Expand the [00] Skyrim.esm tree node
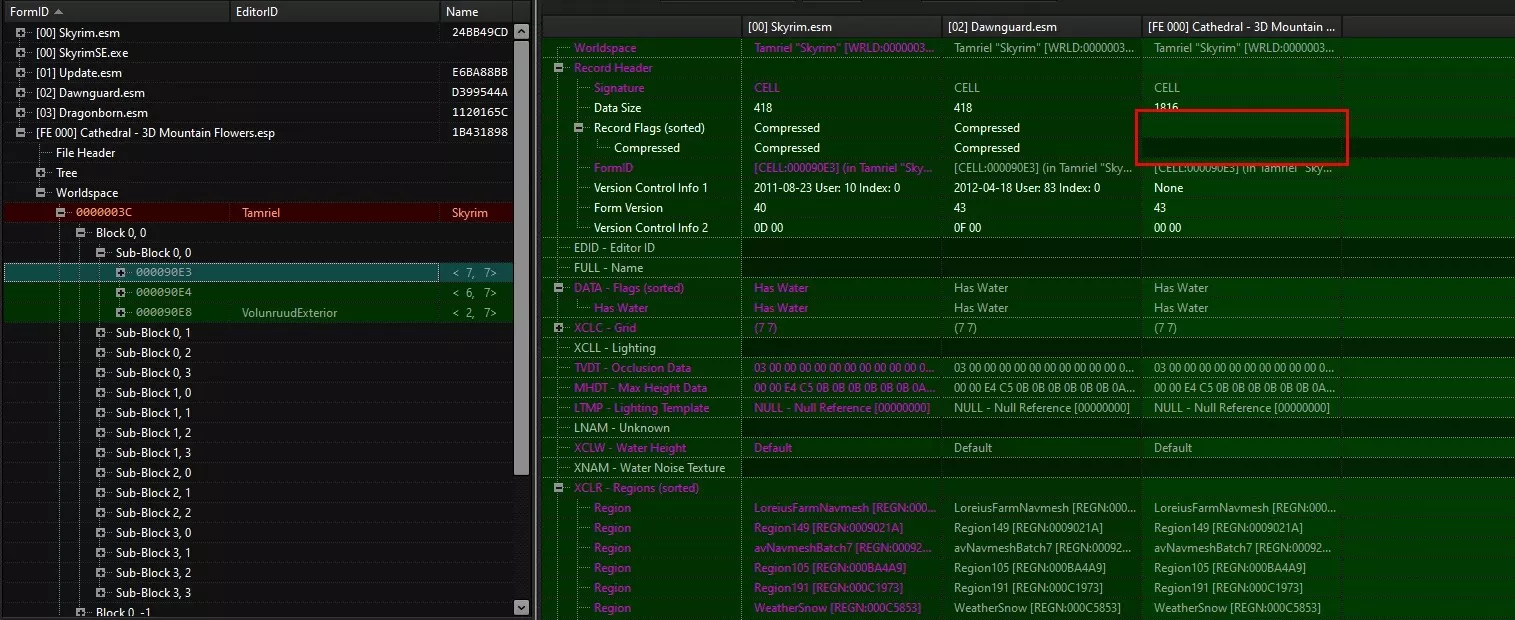This screenshot has height=620, width=1515. (x=21, y=33)
